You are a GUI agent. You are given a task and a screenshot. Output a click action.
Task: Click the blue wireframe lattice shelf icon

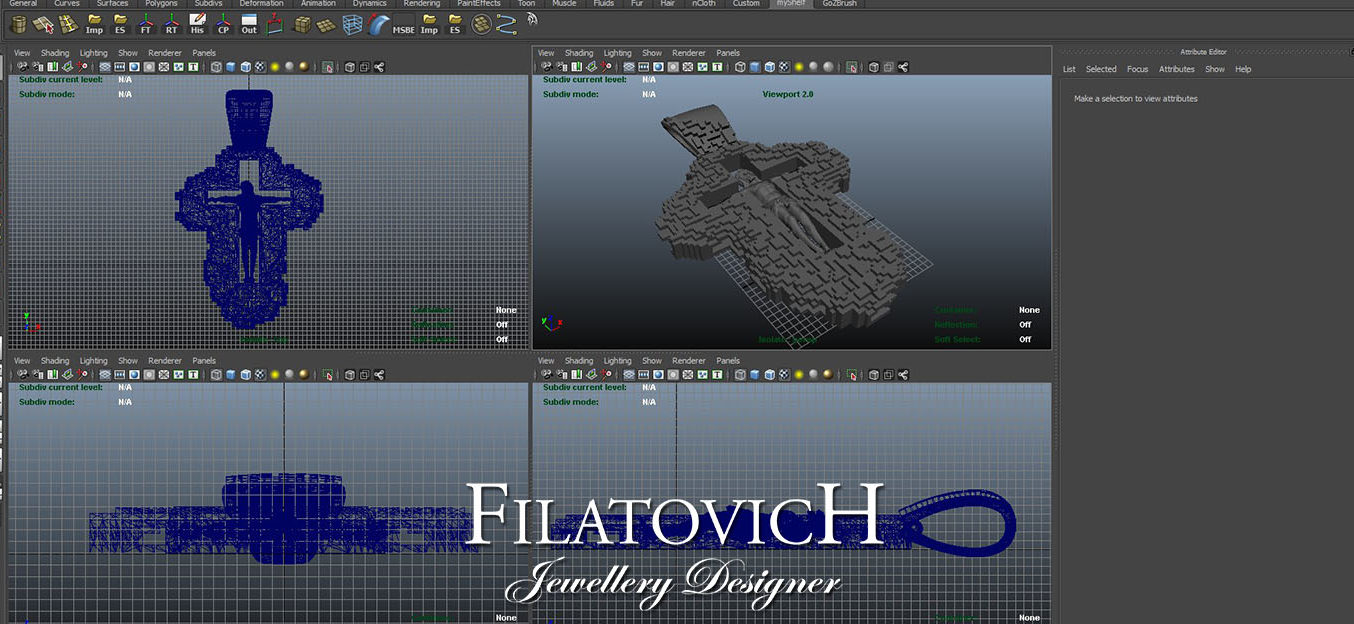pyautogui.click(x=352, y=24)
